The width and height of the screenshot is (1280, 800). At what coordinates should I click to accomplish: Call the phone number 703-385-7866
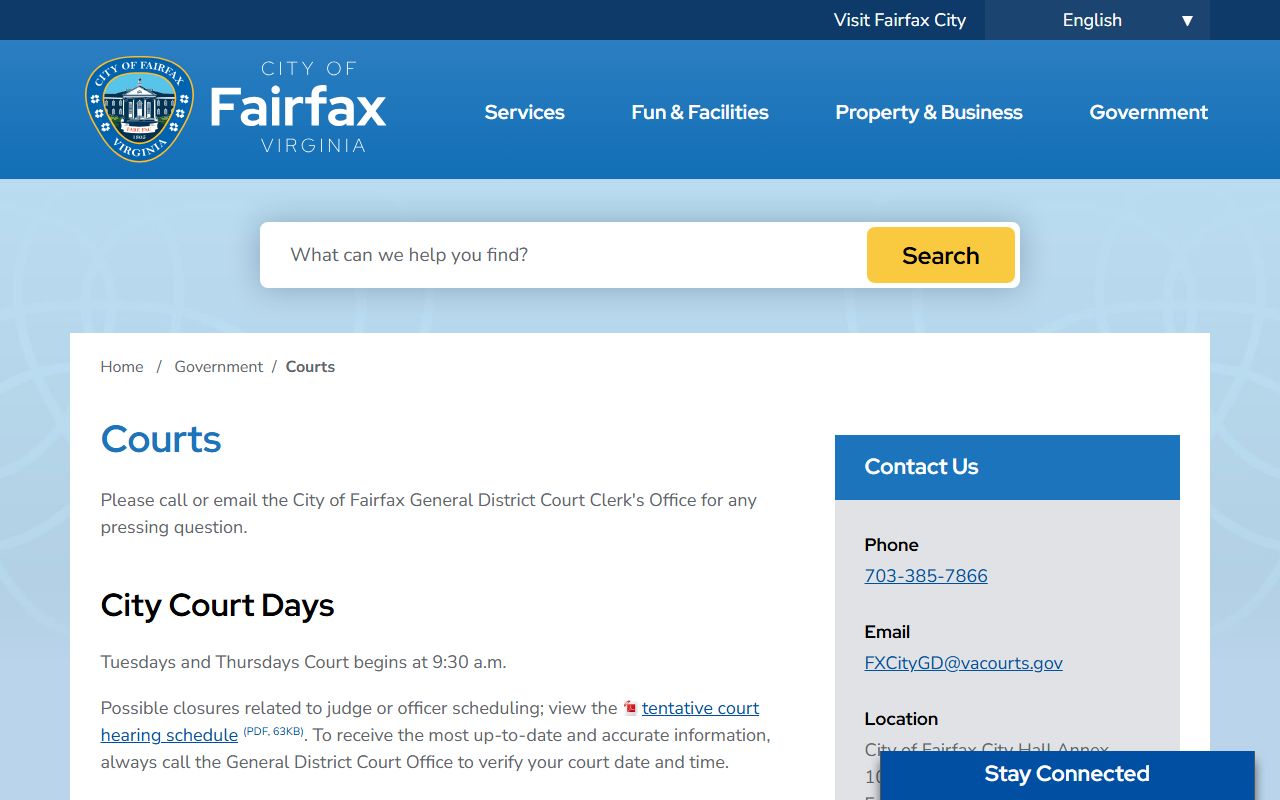pos(926,576)
